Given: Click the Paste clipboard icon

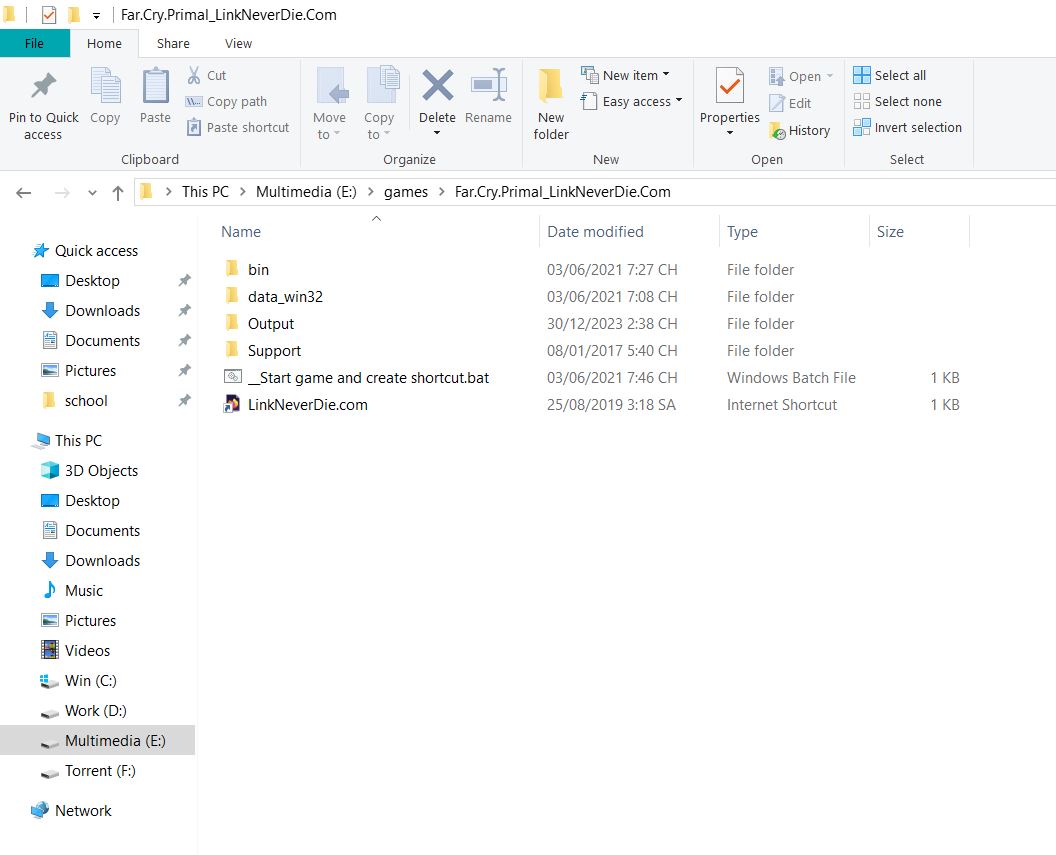Looking at the screenshot, I should (155, 88).
